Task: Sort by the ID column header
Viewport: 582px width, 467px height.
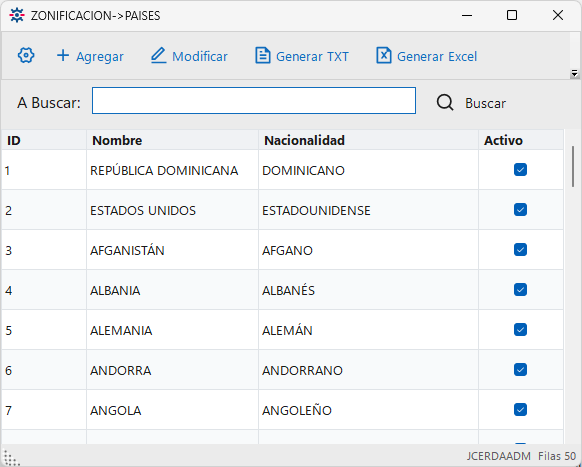Action: [x=44, y=140]
